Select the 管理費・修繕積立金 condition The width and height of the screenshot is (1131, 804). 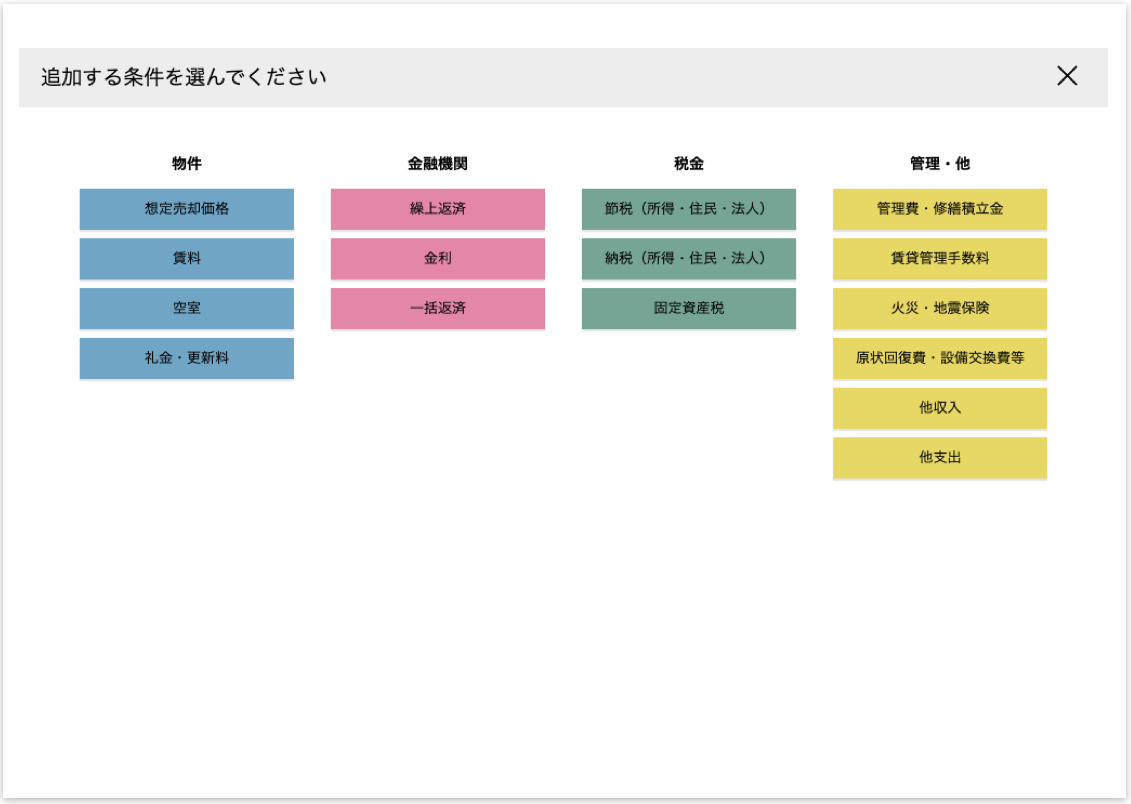point(940,209)
